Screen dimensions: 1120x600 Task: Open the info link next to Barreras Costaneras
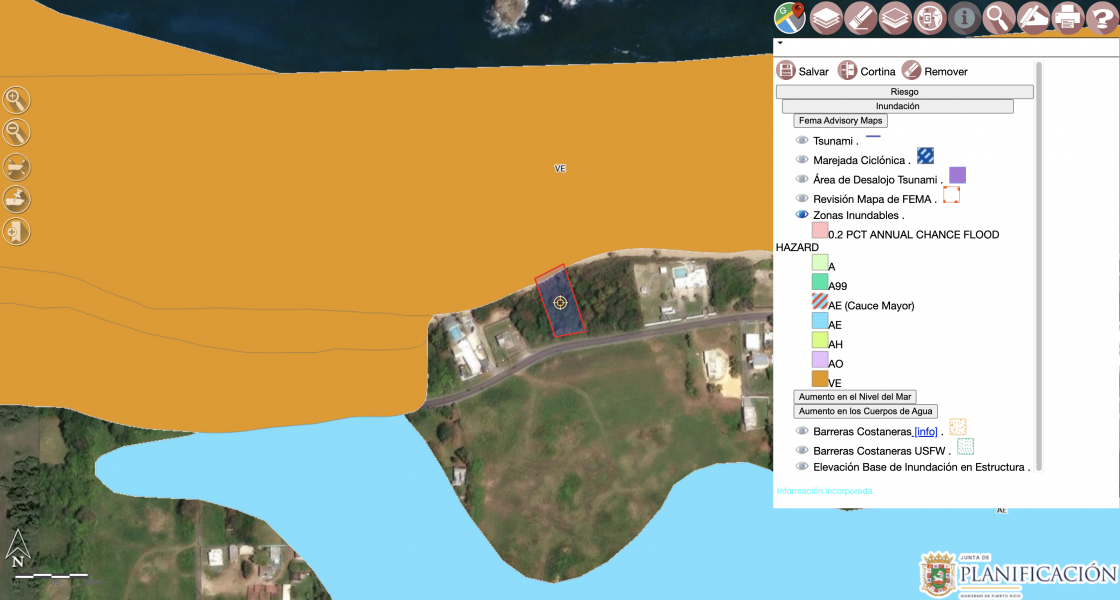925,430
